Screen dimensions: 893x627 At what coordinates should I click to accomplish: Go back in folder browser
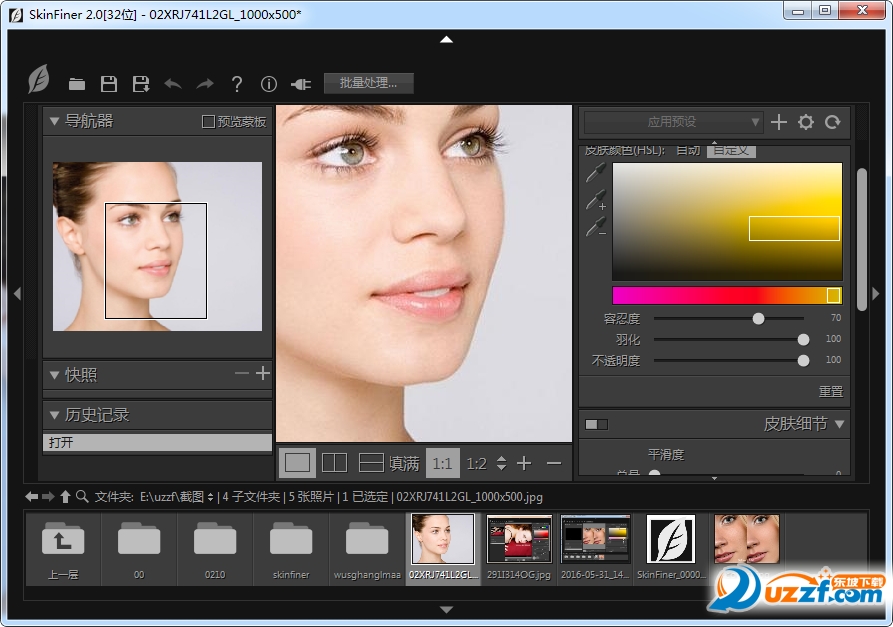31,497
